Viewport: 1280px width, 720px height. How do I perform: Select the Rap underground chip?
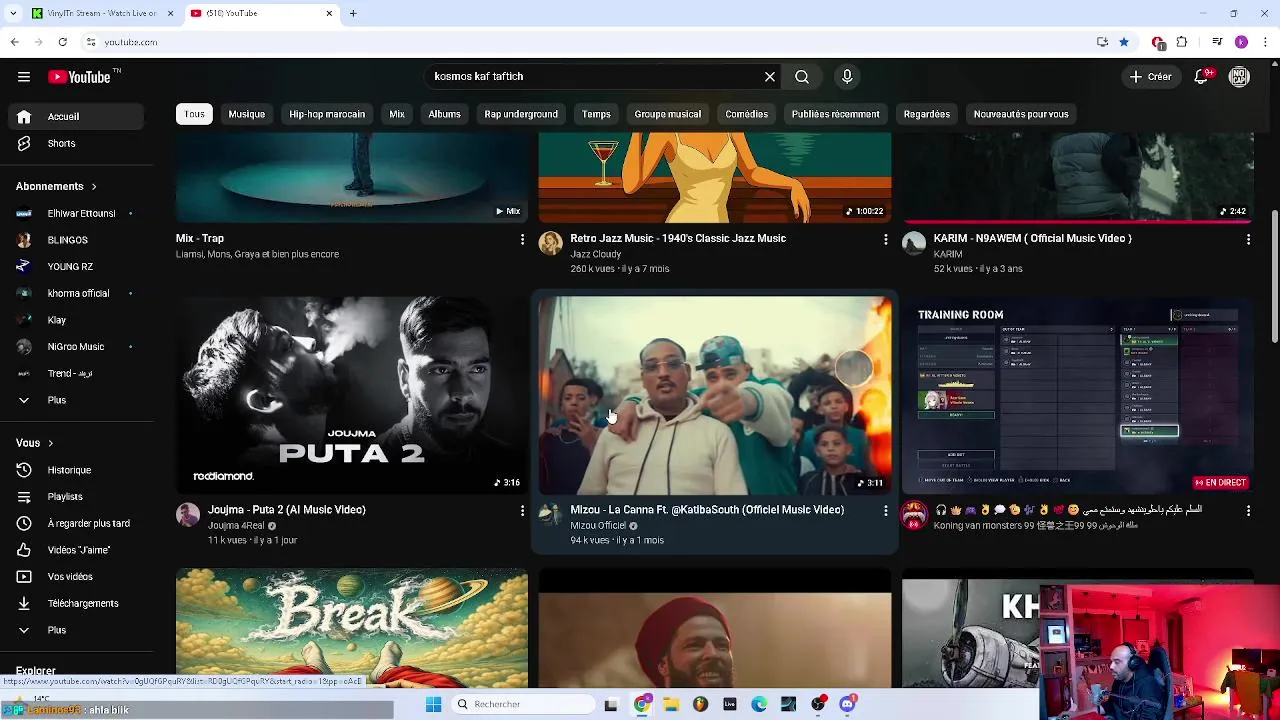tap(521, 114)
